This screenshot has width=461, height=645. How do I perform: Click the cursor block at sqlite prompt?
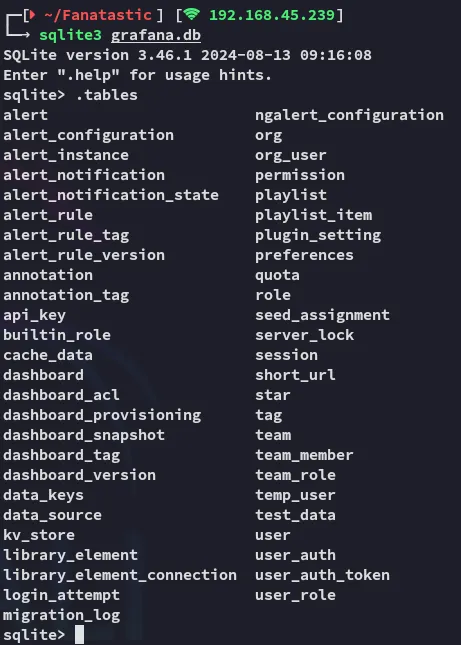(x=80, y=635)
